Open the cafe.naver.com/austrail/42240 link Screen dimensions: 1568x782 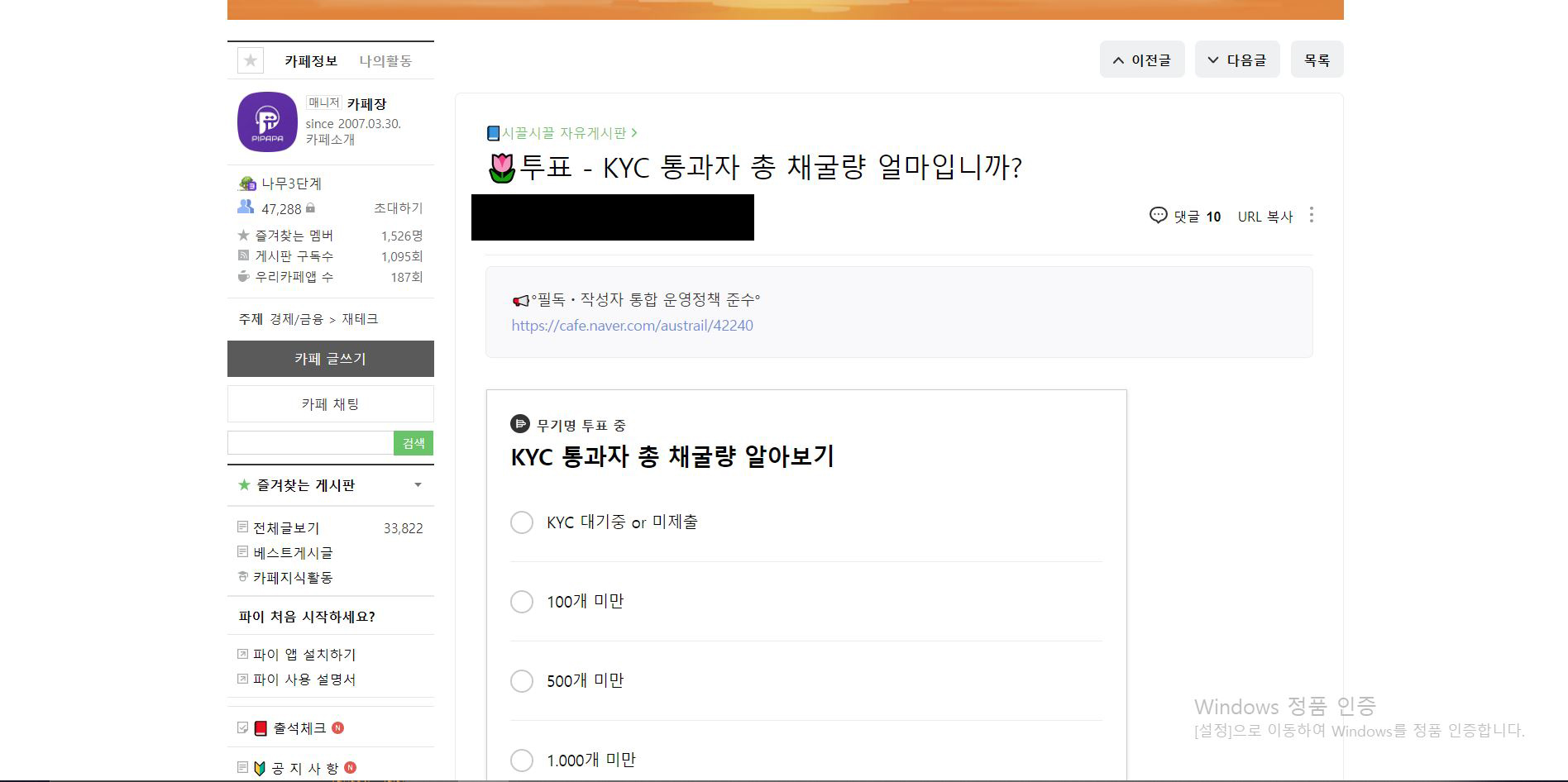[x=633, y=326]
